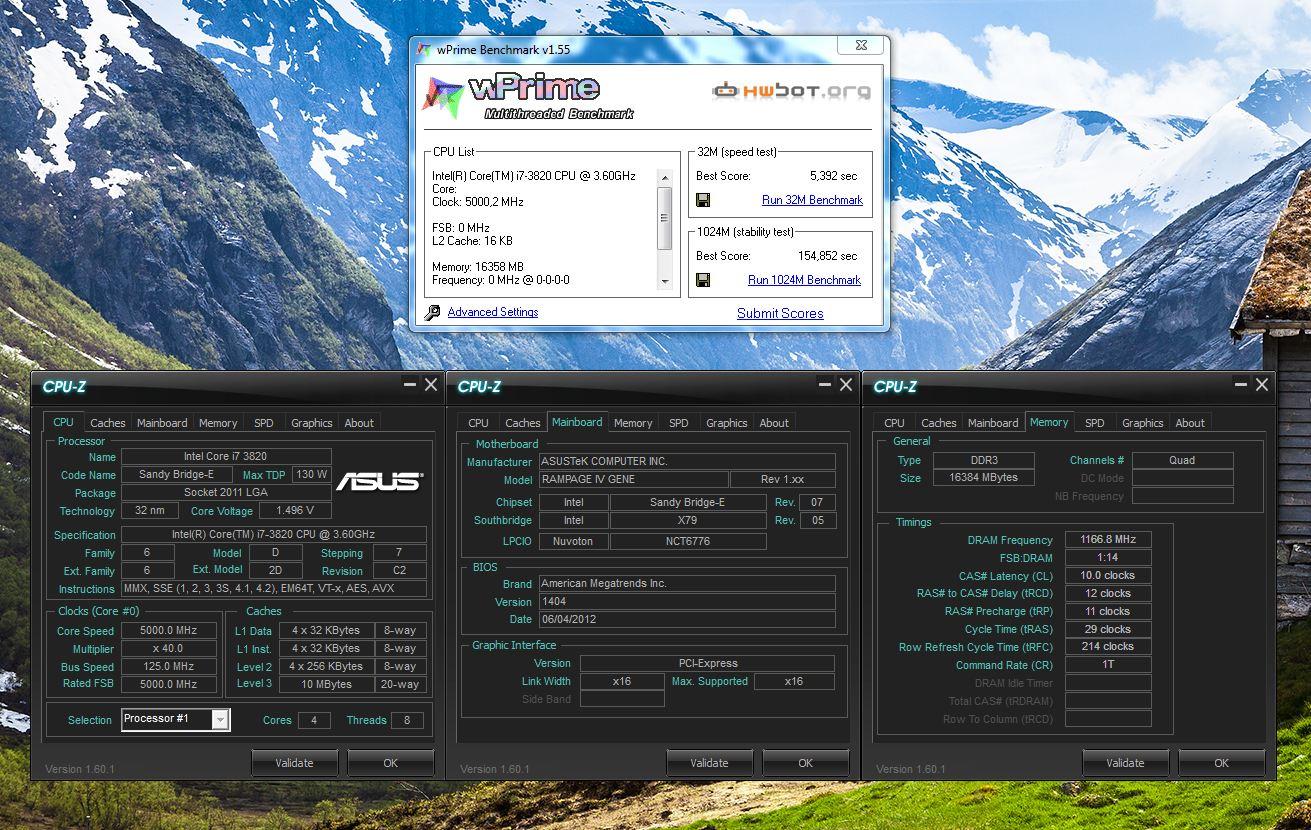The height and width of the screenshot is (830, 1311).
Task: Open About tab in the CPU window
Action: coord(359,423)
